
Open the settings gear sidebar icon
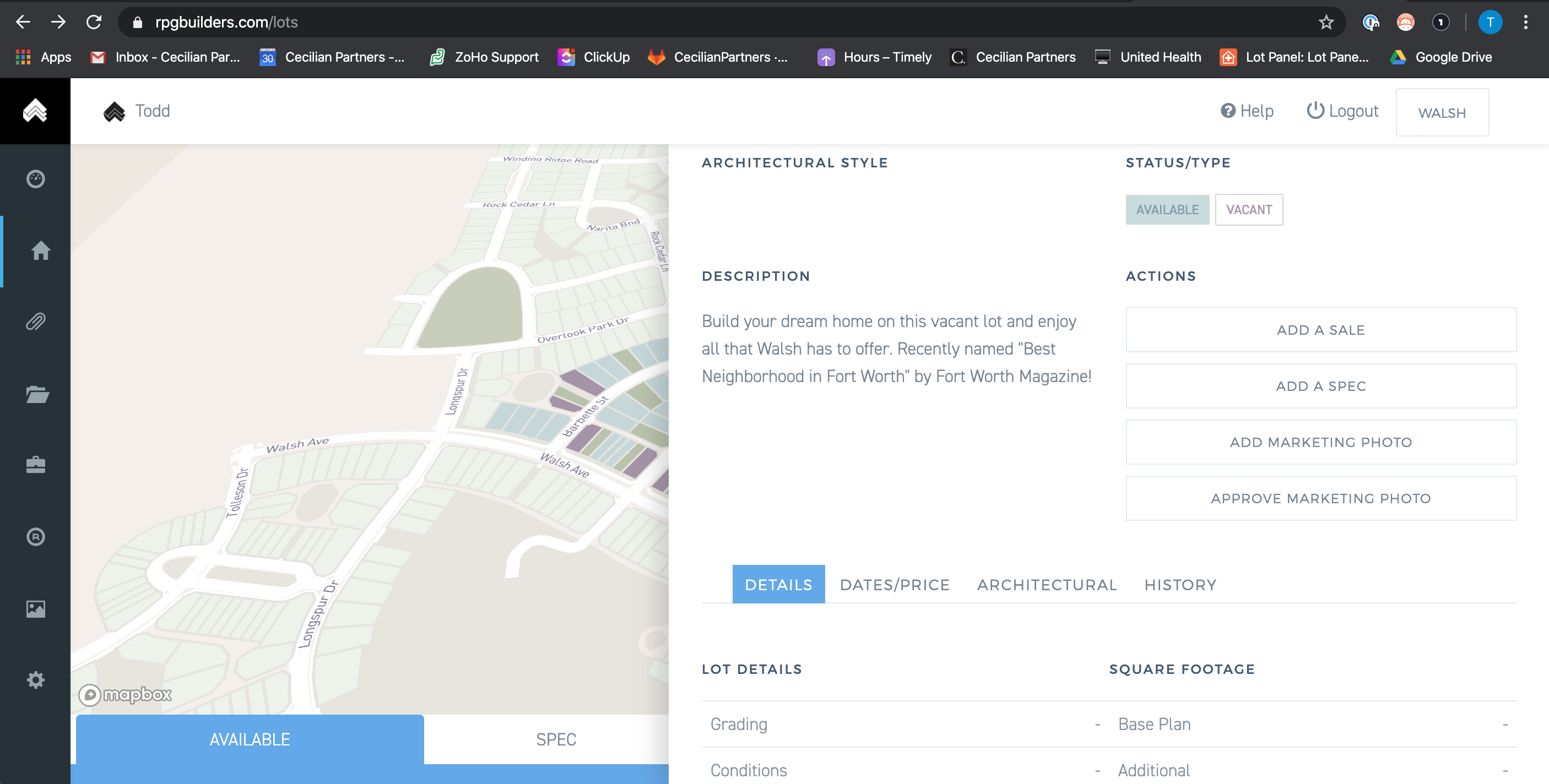35,680
